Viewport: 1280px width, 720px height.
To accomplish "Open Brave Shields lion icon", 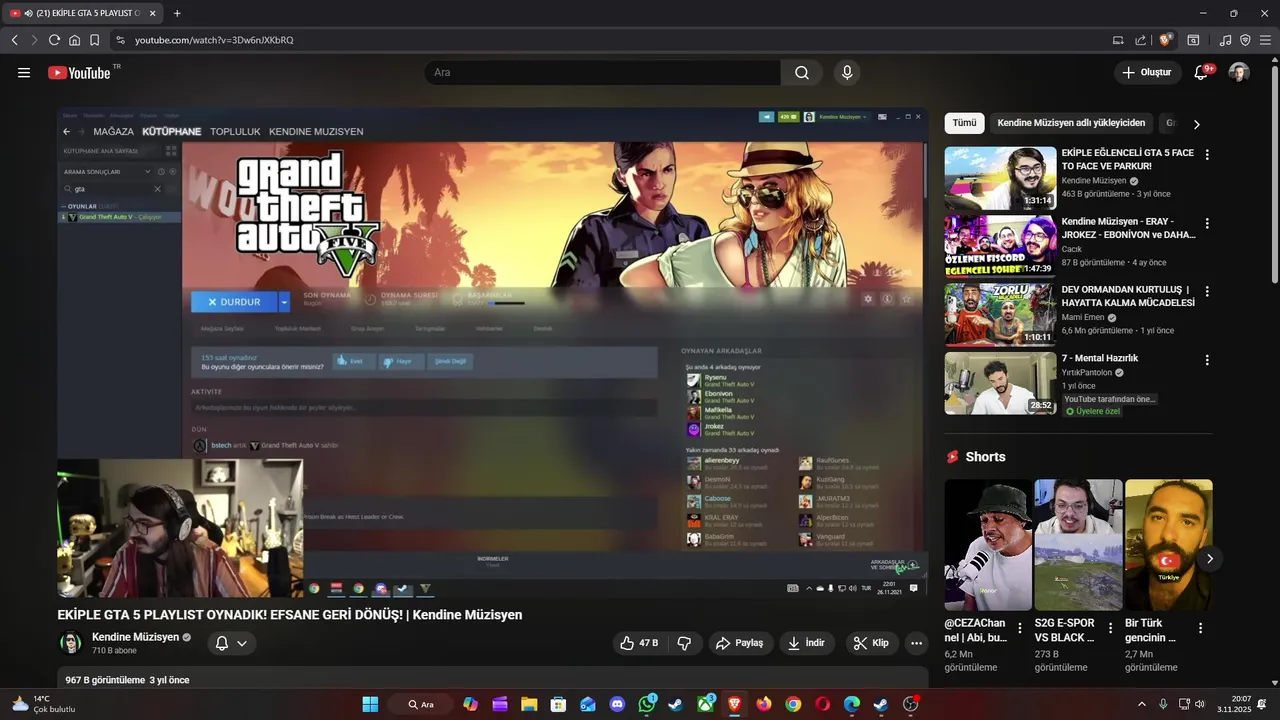I will (x=1166, y=40).
